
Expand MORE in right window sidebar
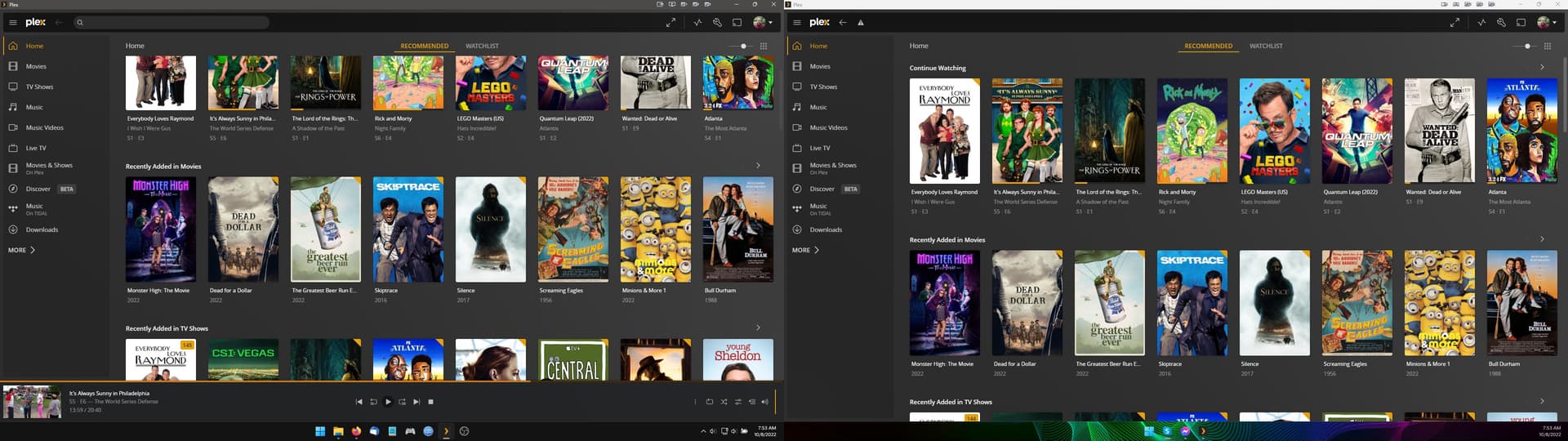pos(806,250)
